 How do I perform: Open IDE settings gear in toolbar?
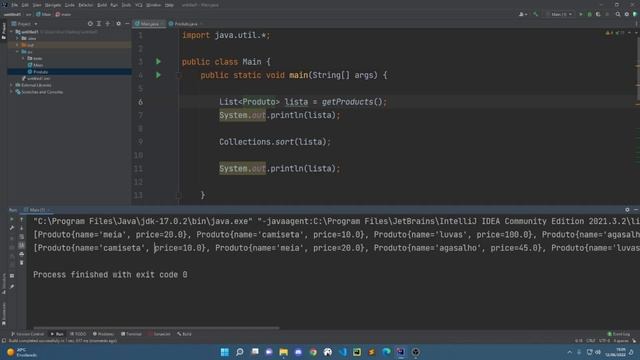point(627,14)
